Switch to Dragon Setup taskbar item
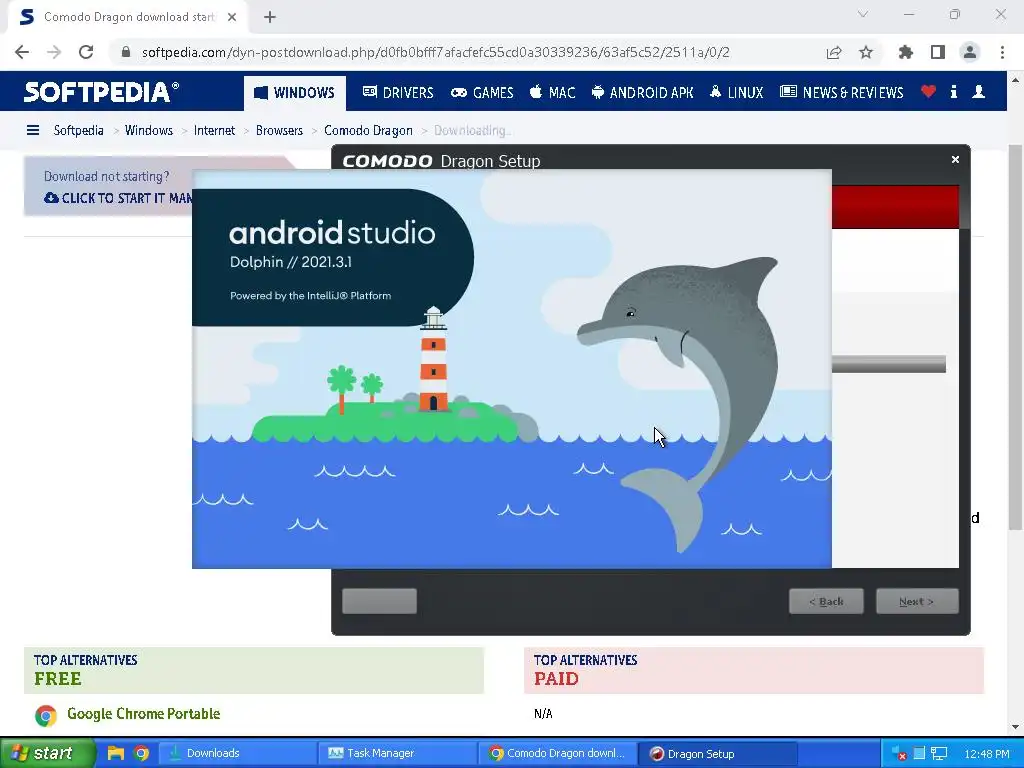 click(x=717, y=753)
